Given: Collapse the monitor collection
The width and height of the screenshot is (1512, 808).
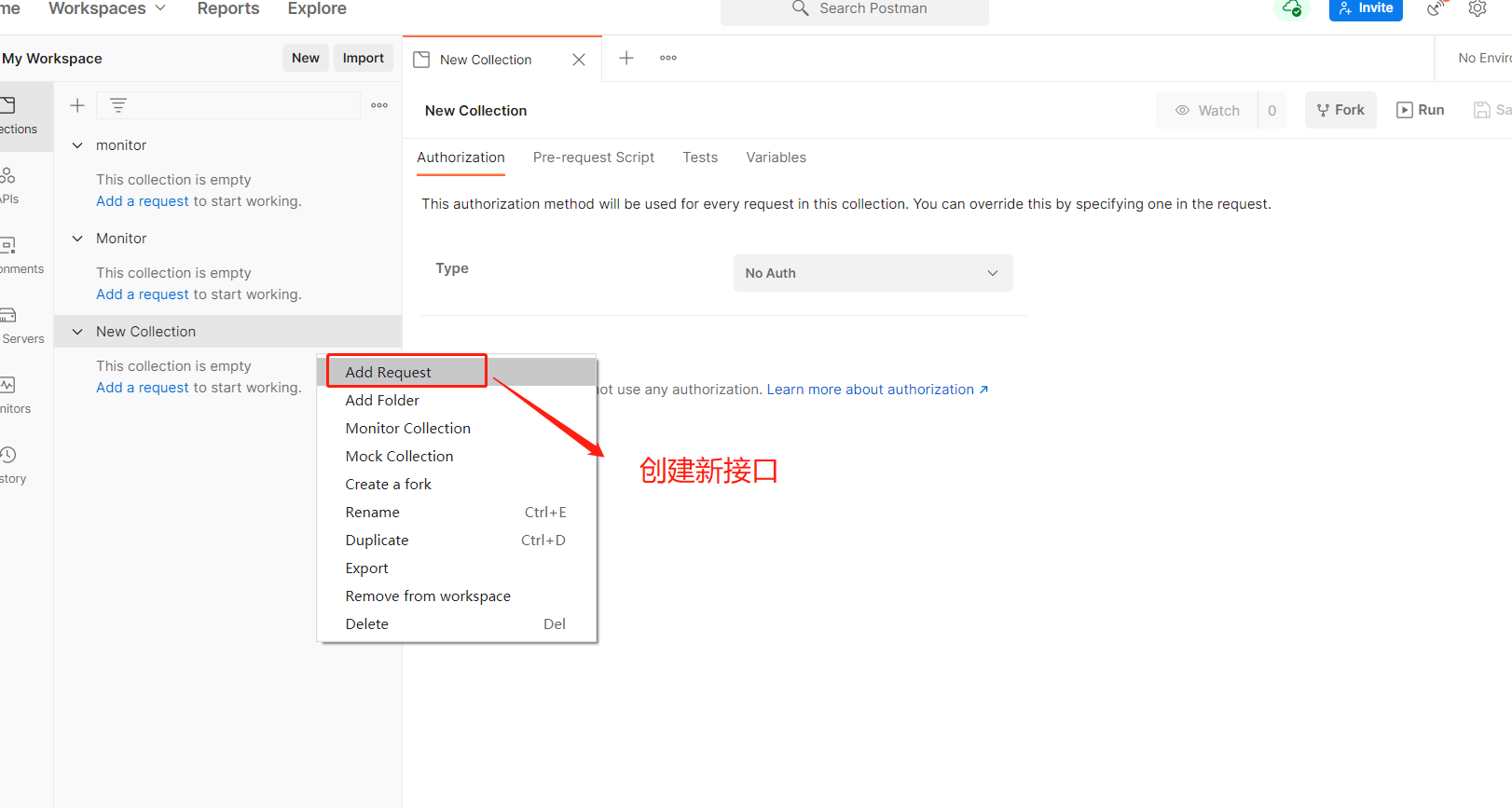Looking at the screenshot, I should point(77,145).
